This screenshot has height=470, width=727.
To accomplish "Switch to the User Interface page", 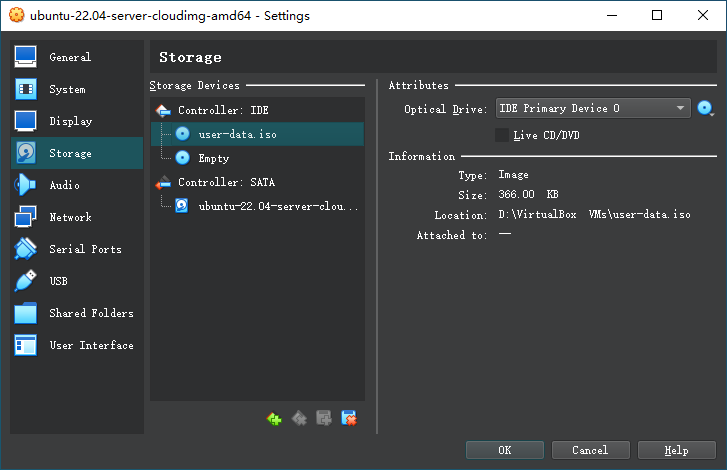I will (x=77, y=345).
